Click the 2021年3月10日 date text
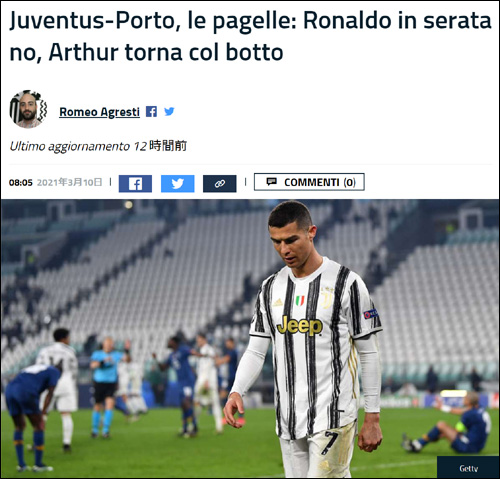 (x=69, y=182)
